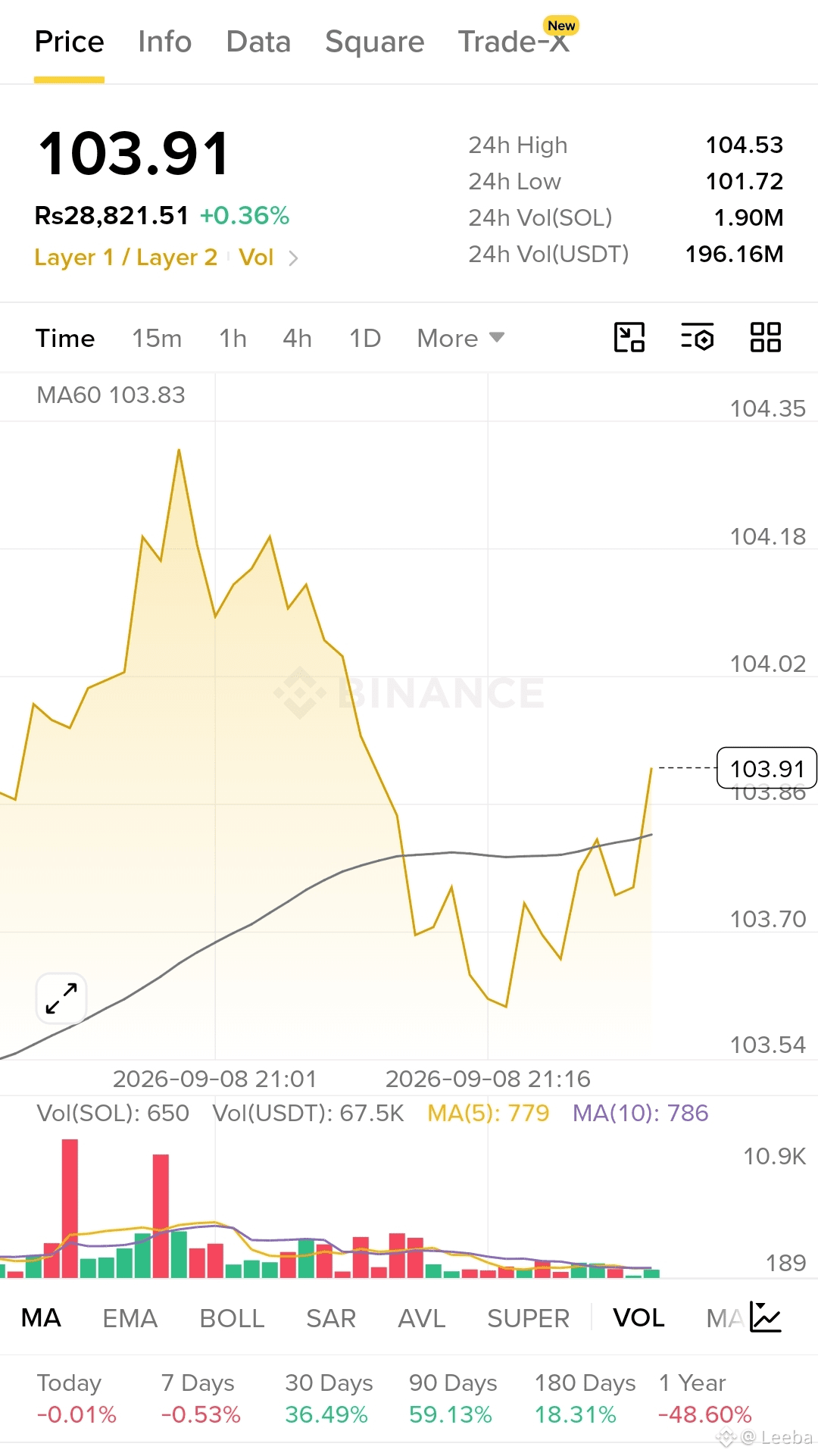
Task: Open the Trade-X tab
Action: 514,42
